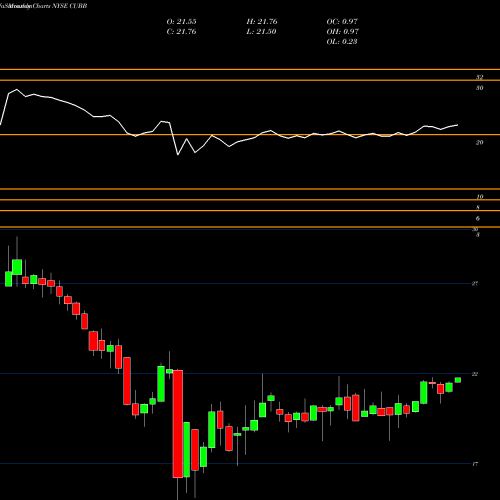The image size is (500, 500).
Task: Click the 32 label on the upper axis
Action: point(479,77)
